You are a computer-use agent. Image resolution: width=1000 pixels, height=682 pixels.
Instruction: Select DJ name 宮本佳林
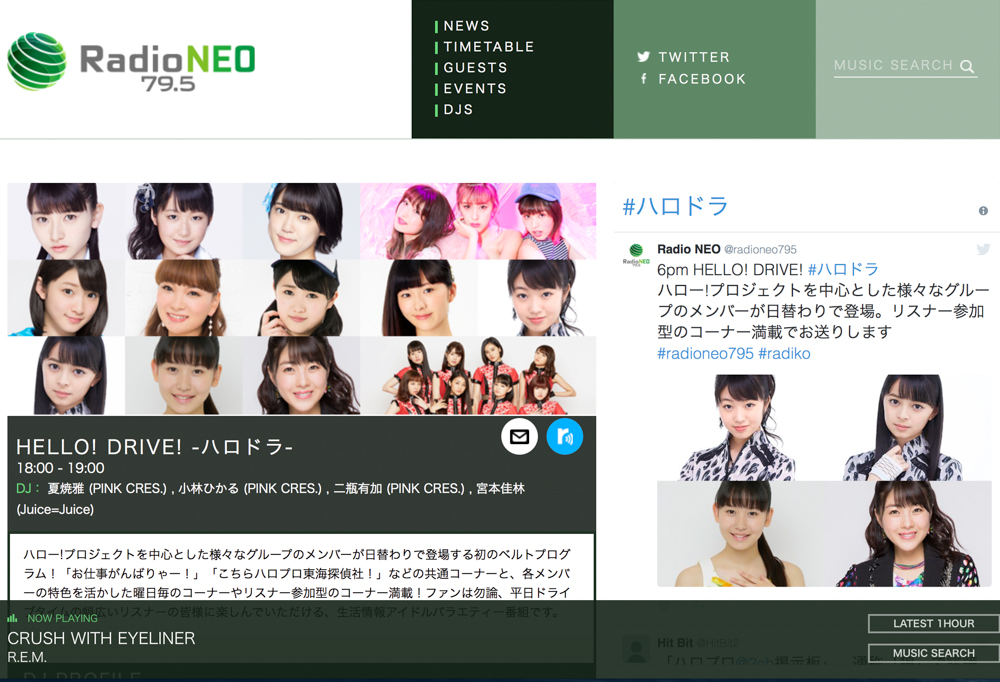501,489
